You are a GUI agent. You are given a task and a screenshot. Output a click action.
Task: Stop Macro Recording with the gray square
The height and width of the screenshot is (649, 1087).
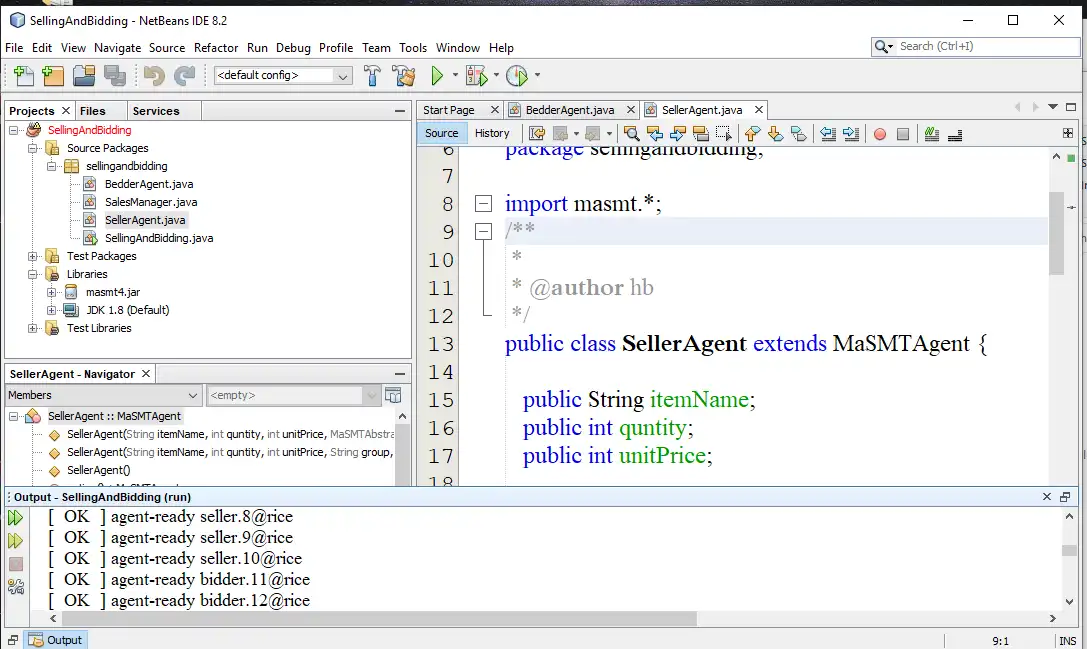903,134
